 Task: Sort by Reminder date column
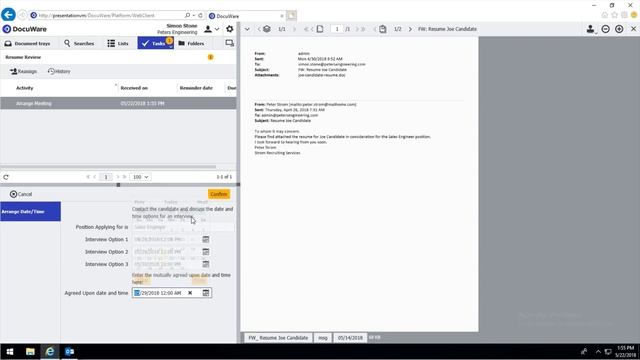(196, 88)
